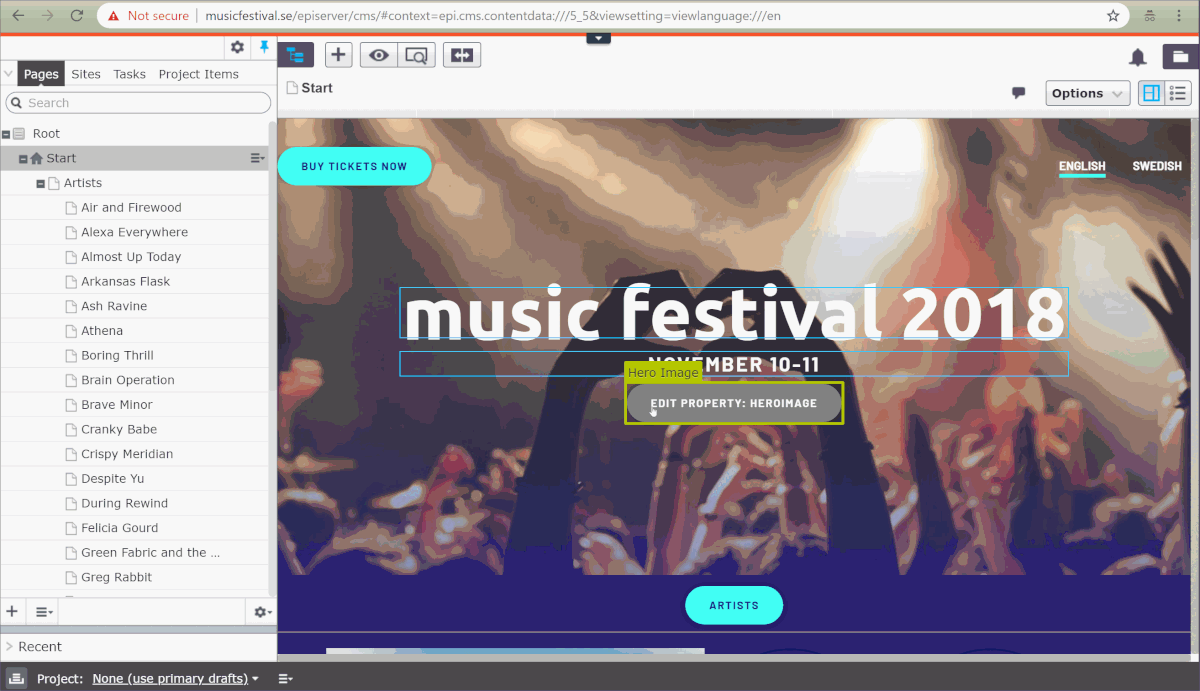Open the Options dropdown

coord(1087,93)
